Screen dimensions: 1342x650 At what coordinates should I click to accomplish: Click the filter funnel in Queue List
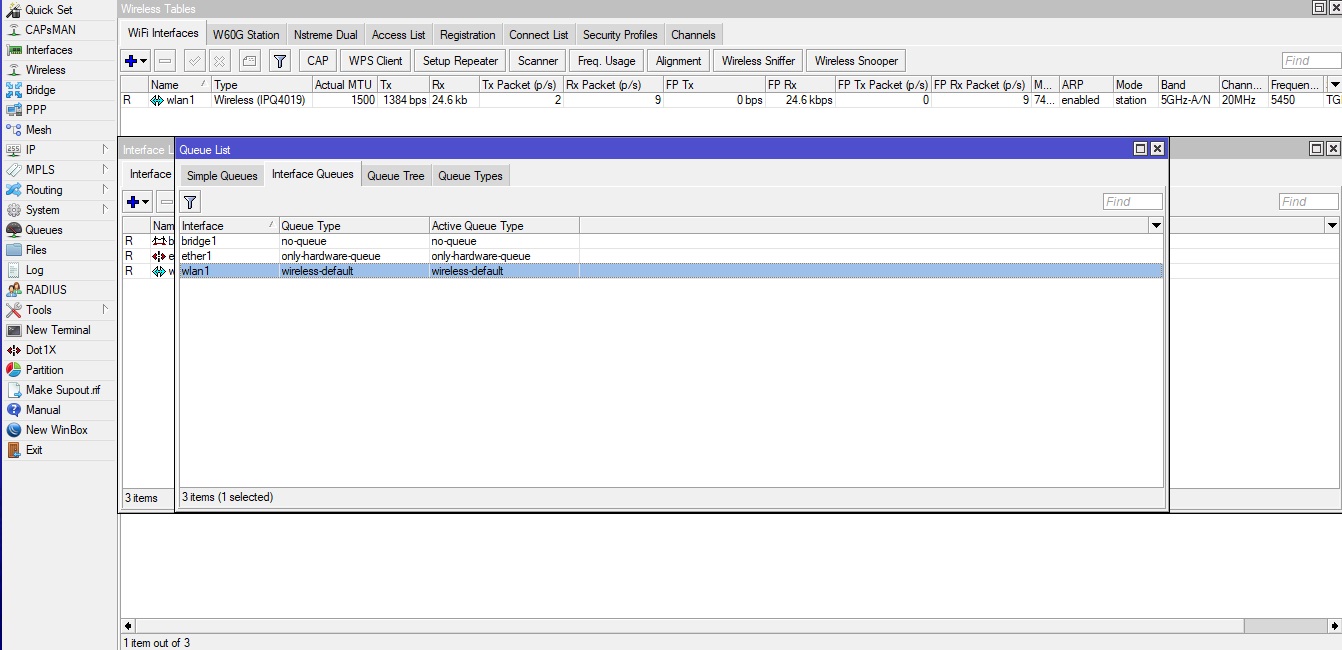[189, 201]
